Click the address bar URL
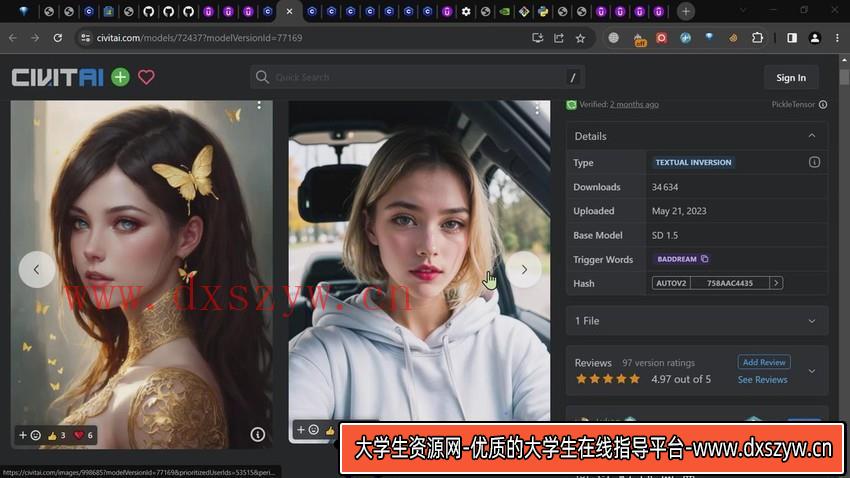The image size is (850, 478). click(x=199, y=38)
